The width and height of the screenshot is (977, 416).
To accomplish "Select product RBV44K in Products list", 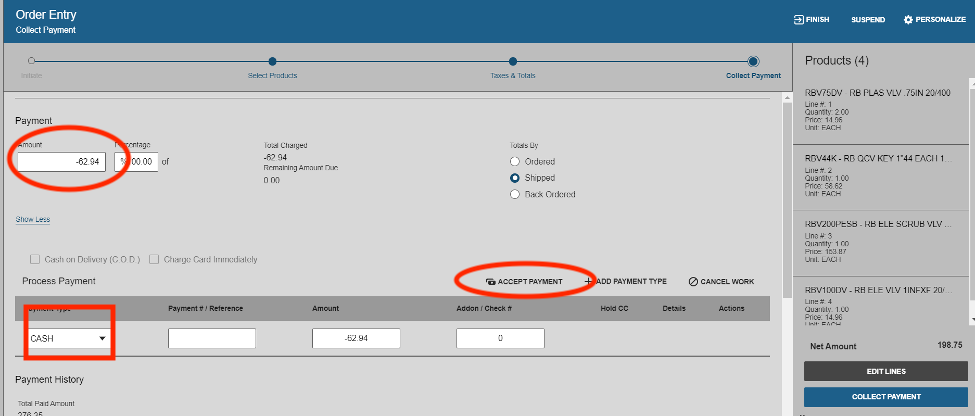I will pos(880,177).
